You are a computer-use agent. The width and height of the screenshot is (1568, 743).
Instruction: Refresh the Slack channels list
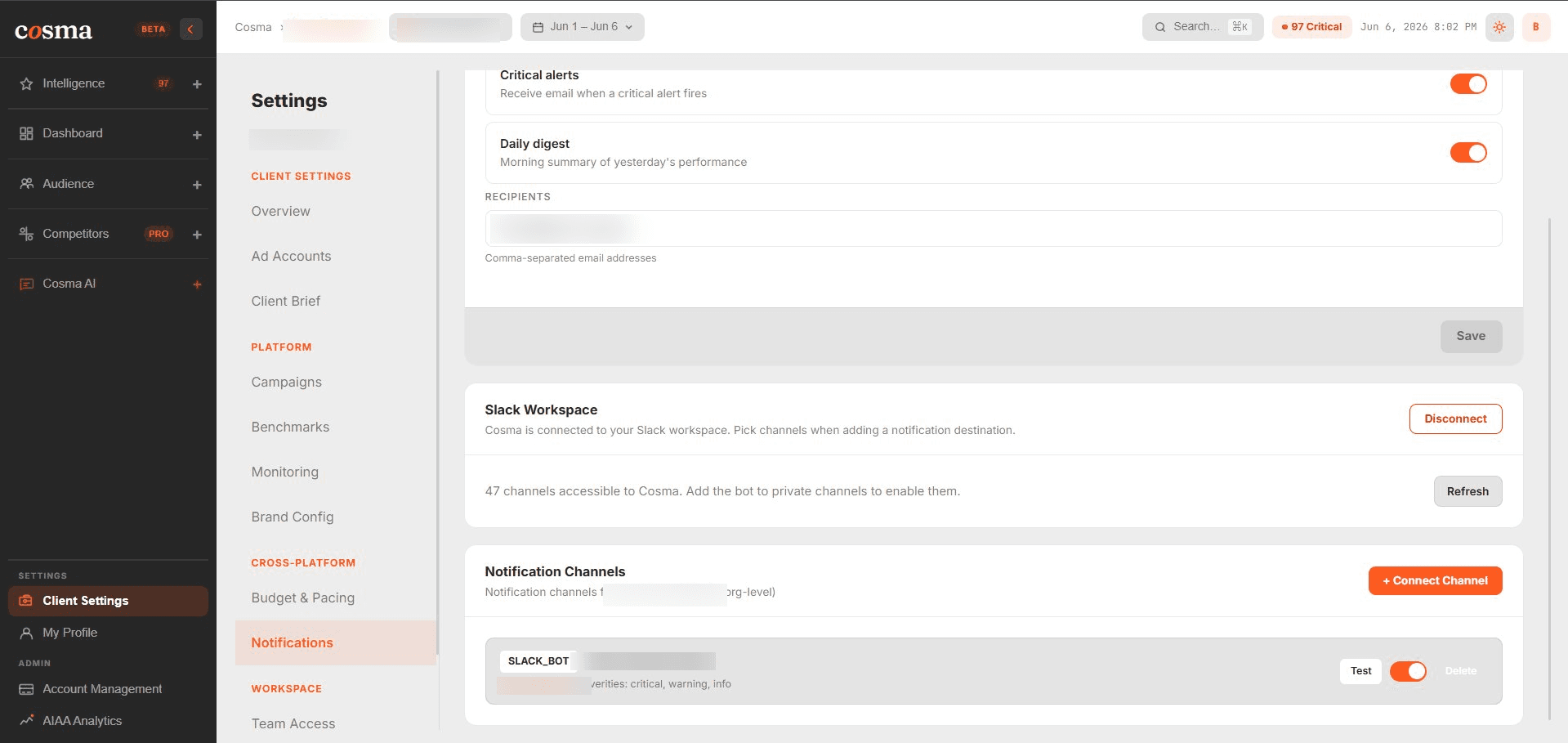tap(1467, 491)
